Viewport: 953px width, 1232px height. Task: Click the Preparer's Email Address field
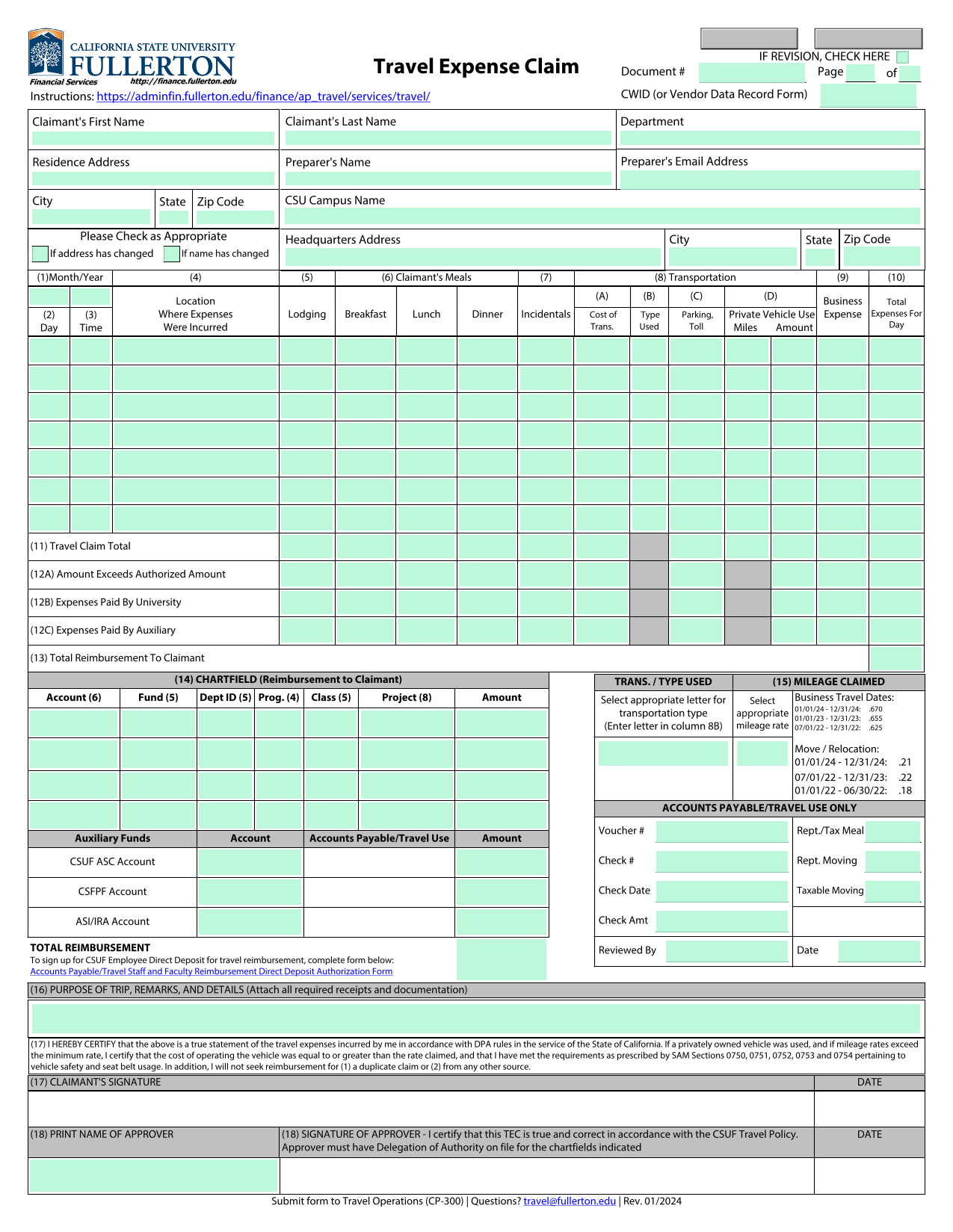point(770,179)
